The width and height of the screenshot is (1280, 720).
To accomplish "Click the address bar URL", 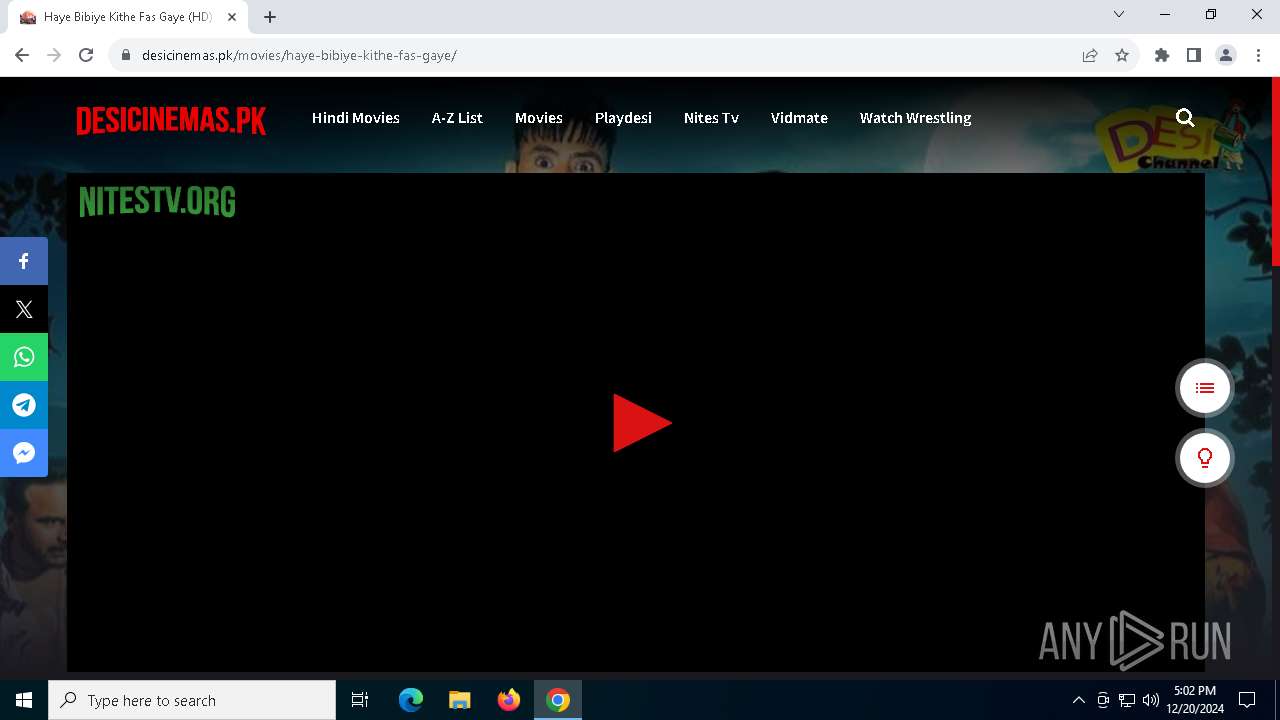I will [299, 55].
